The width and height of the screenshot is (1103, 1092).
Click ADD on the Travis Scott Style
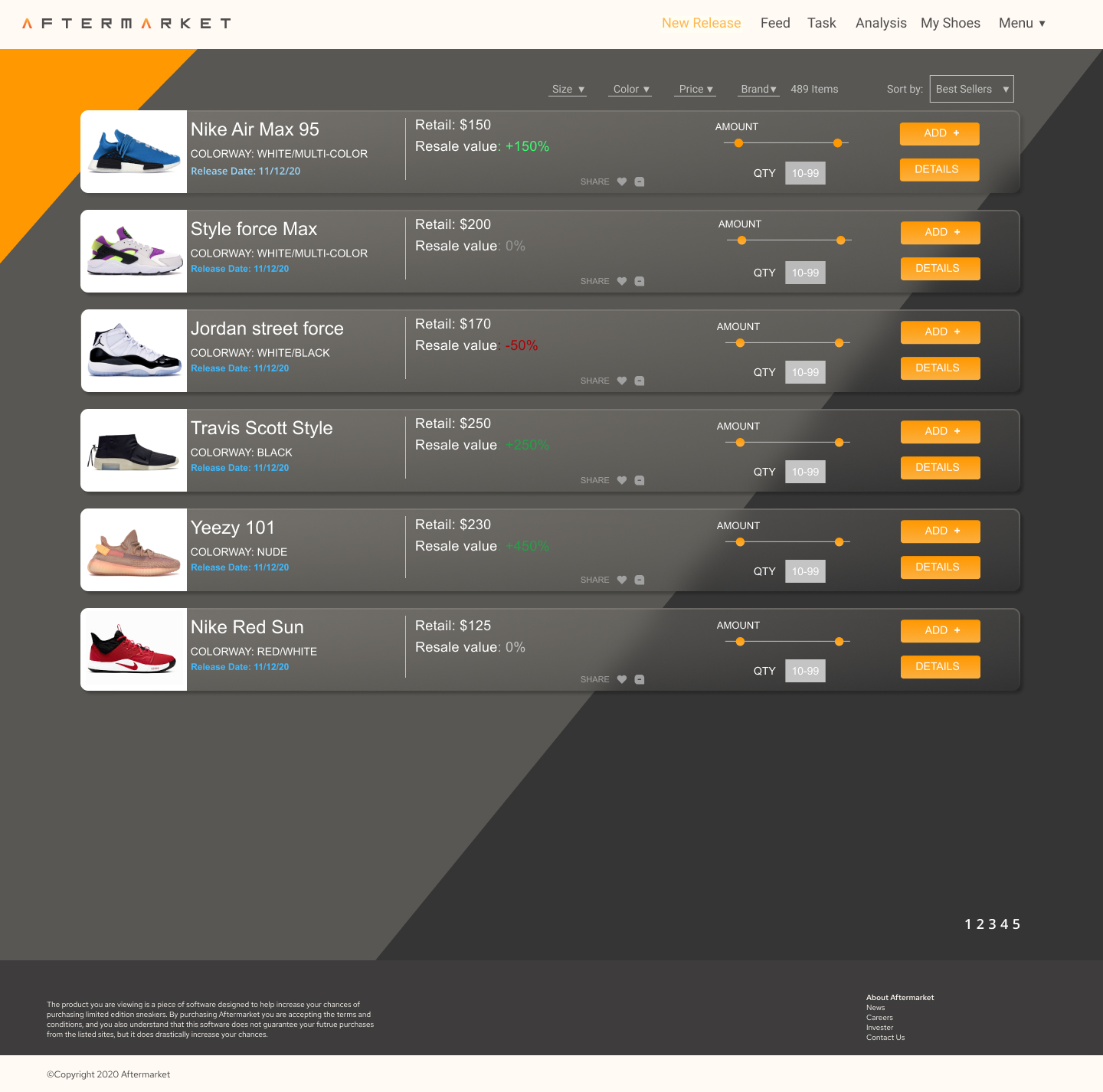[x=940, y=431]
